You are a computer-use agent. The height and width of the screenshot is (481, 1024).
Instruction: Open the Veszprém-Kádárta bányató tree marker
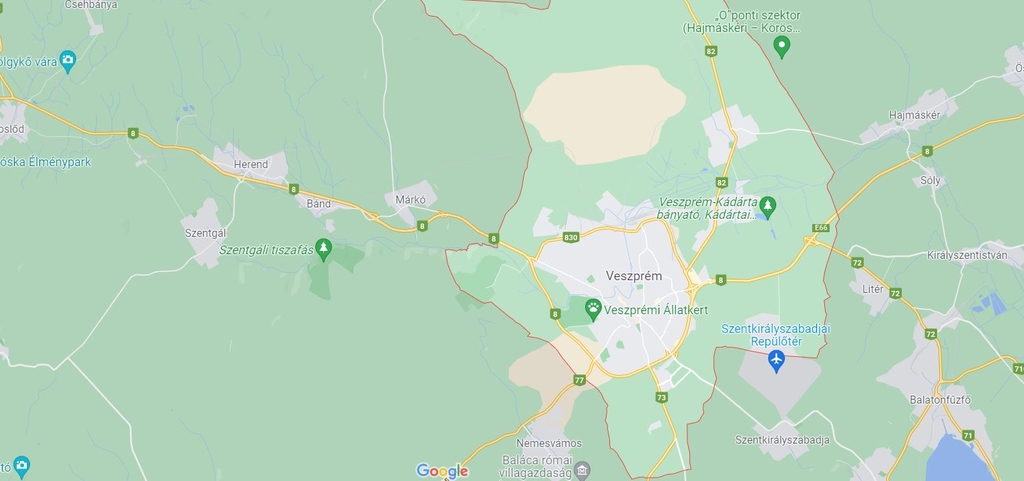point(768,208)
